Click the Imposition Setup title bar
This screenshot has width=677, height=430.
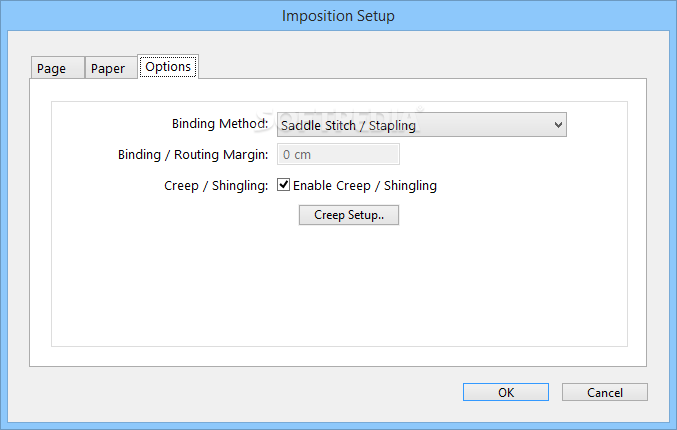pyautogui.click(x=338, y=15)
